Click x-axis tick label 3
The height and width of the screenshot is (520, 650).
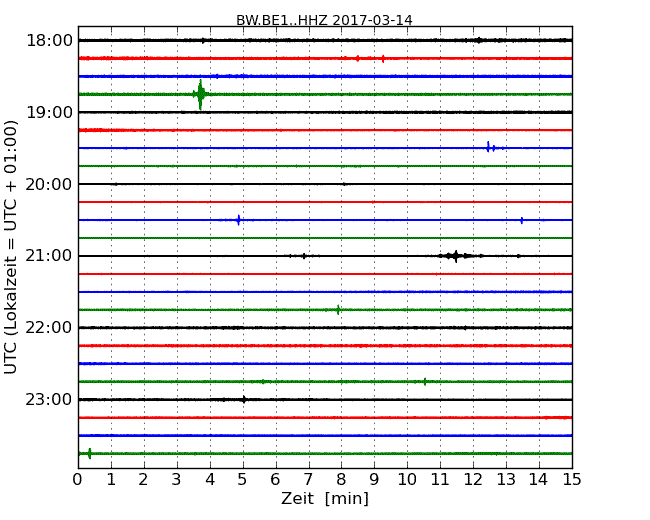[177, 480]
